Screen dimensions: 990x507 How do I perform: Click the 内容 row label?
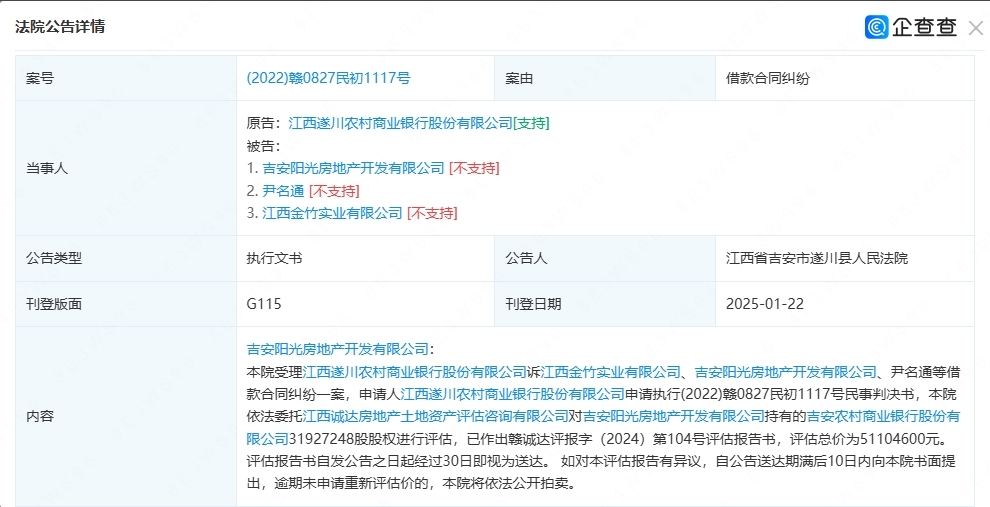pyautogui.click(x=40, y=416)
